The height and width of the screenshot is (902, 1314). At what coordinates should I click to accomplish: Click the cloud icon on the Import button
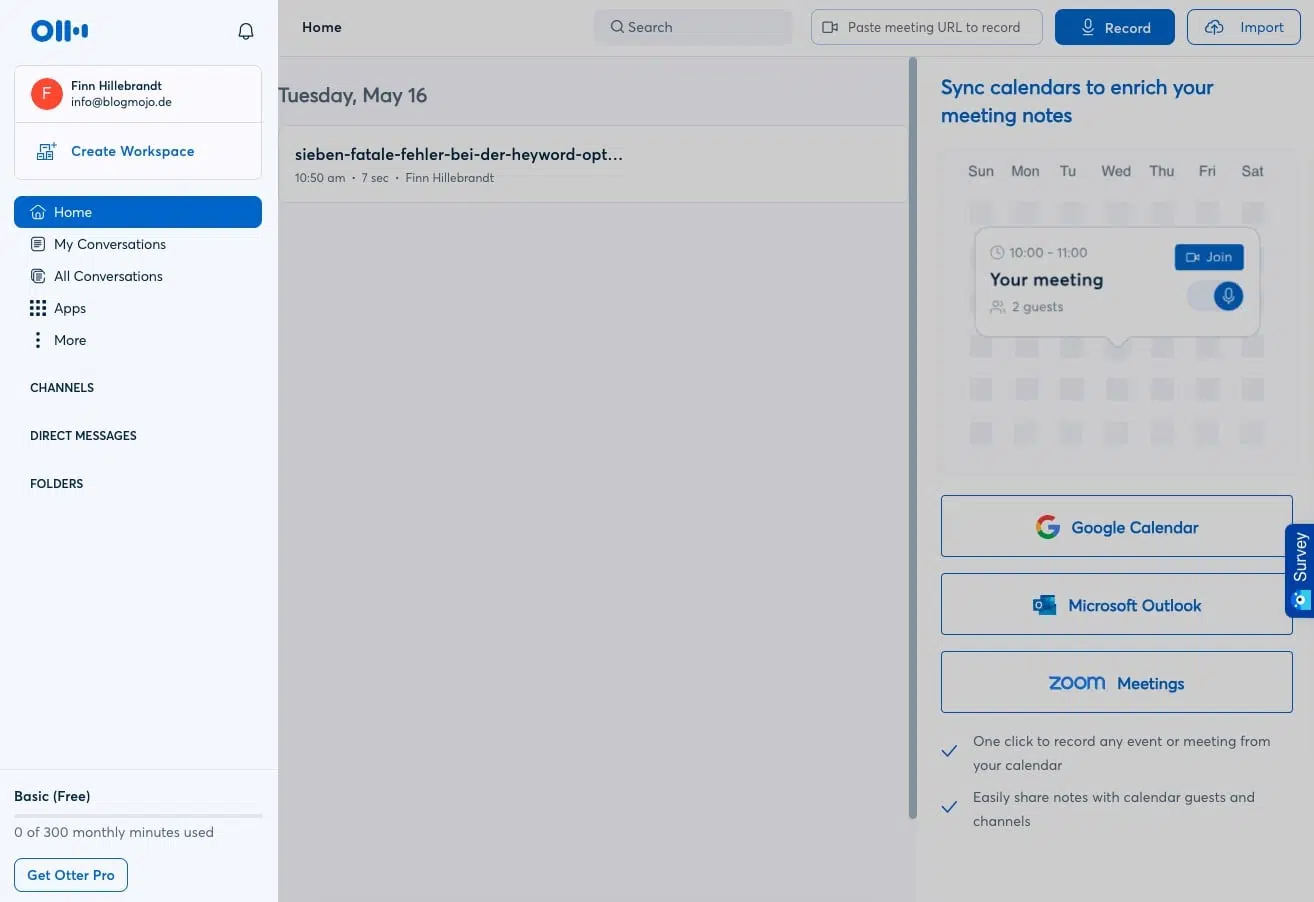click(x=1212, y=27)
